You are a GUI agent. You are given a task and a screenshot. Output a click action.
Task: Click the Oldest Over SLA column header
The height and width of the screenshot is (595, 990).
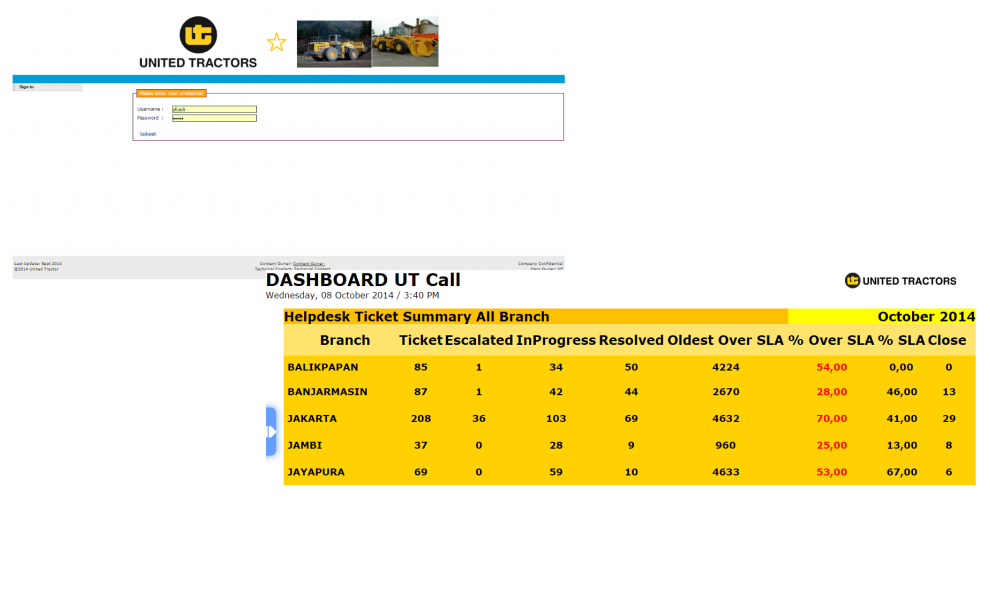(x=725, y=340)
